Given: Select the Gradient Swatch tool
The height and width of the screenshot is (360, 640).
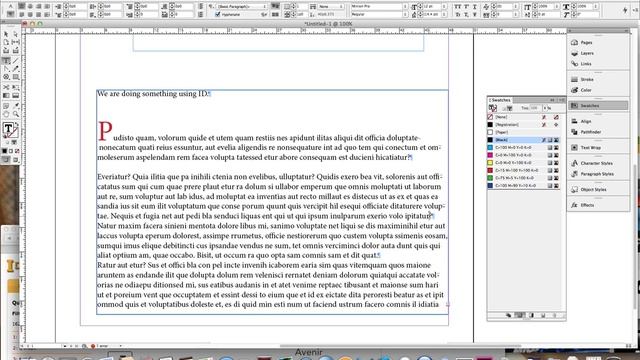Looking at the screenshot, I should point(6,96).
